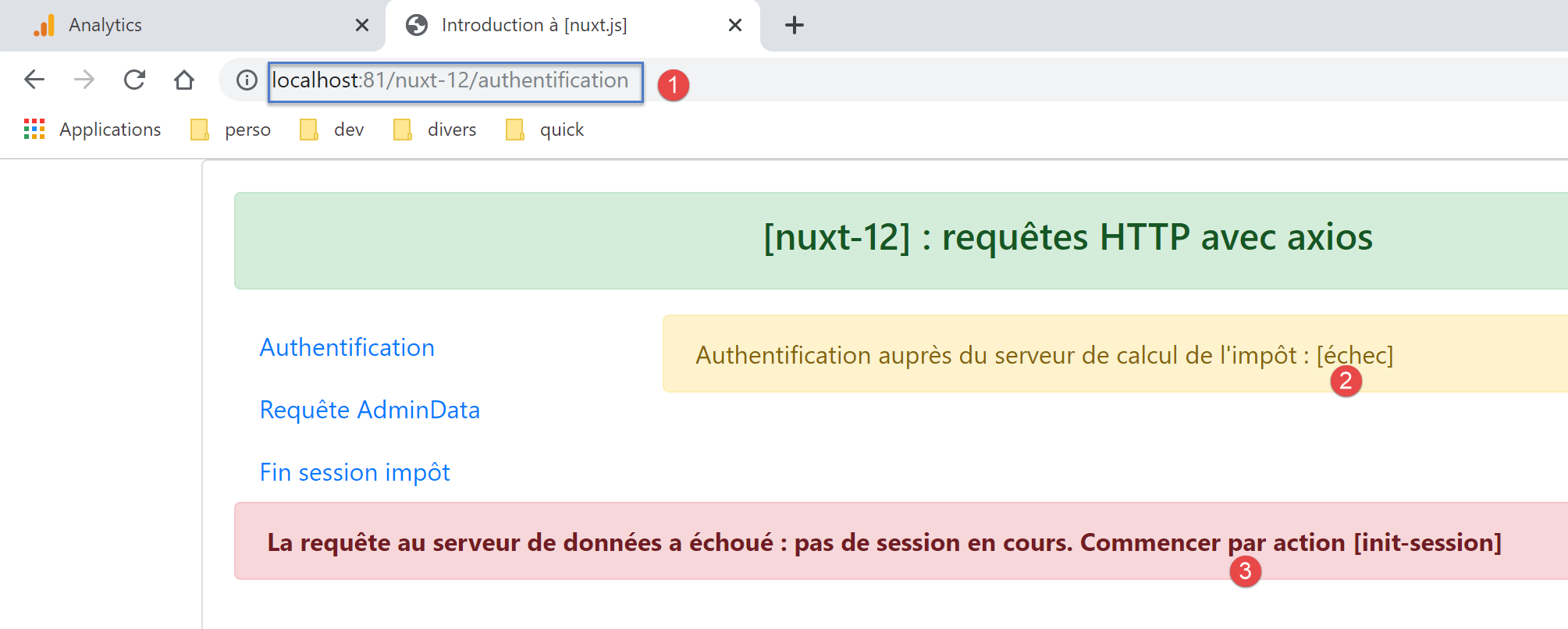This screenshot has width=1568, height=629.
Task: View site information icon in address bar
Action: coord(247,80)
